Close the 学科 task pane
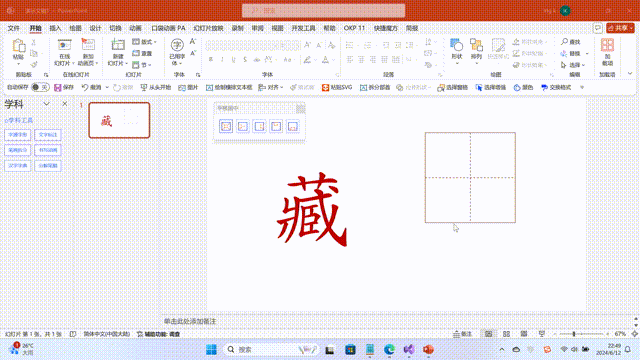The width and height of the screenshot is (640, 360). pyautogui.click(x=64, y=104)
